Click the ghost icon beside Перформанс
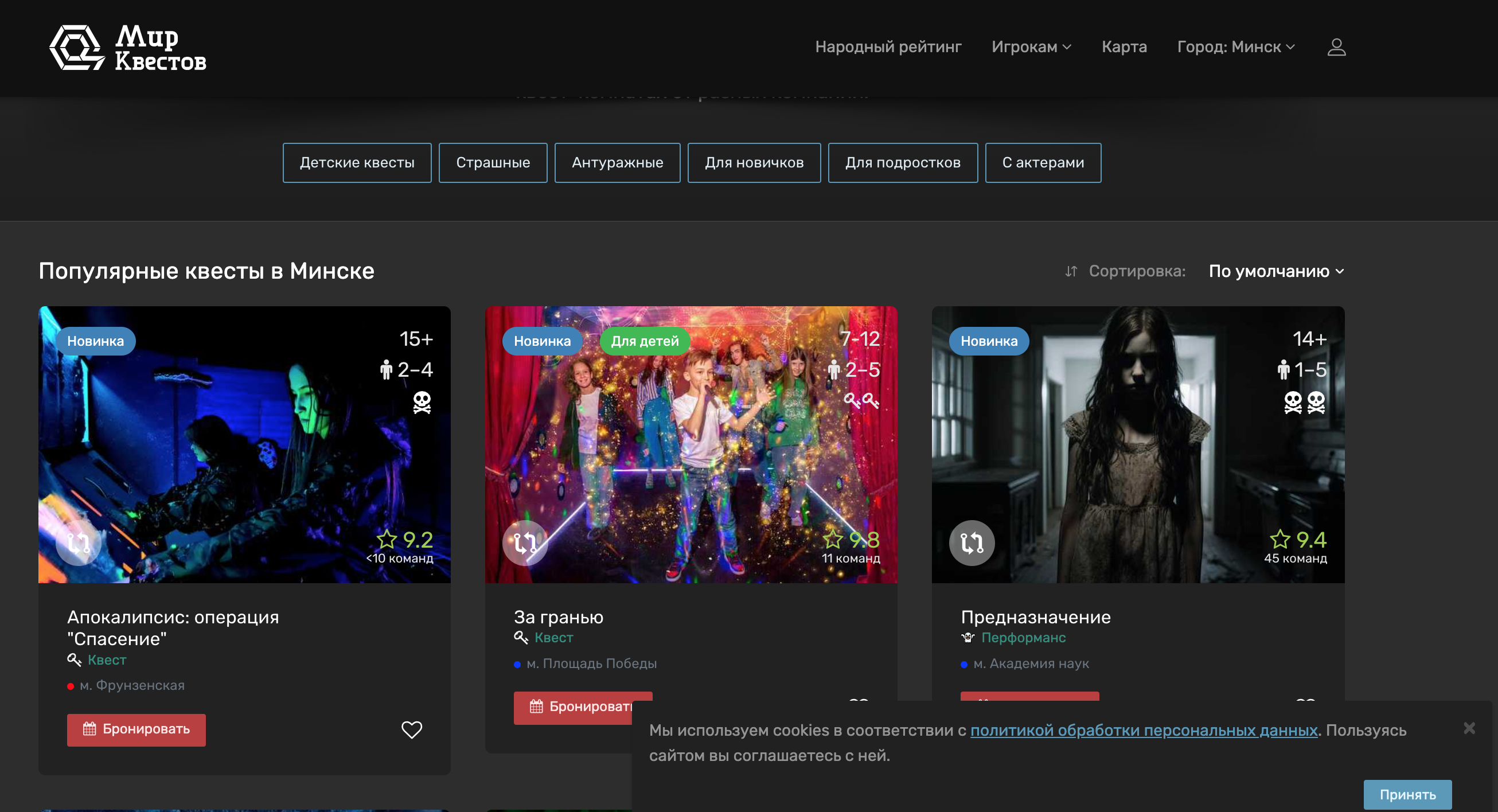 (x=968, y=638)
